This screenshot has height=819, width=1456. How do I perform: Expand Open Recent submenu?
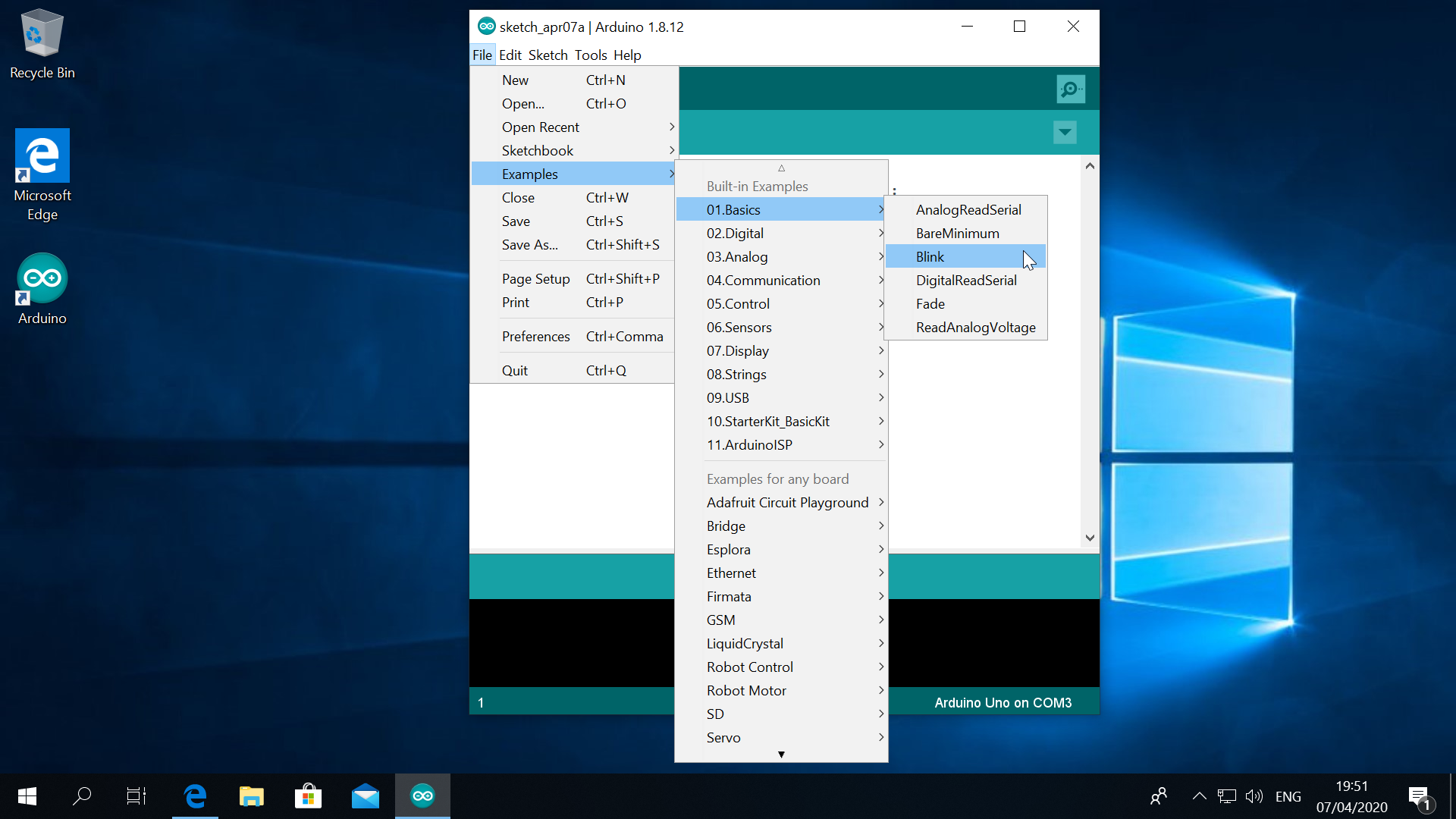[x=574, y=127]
